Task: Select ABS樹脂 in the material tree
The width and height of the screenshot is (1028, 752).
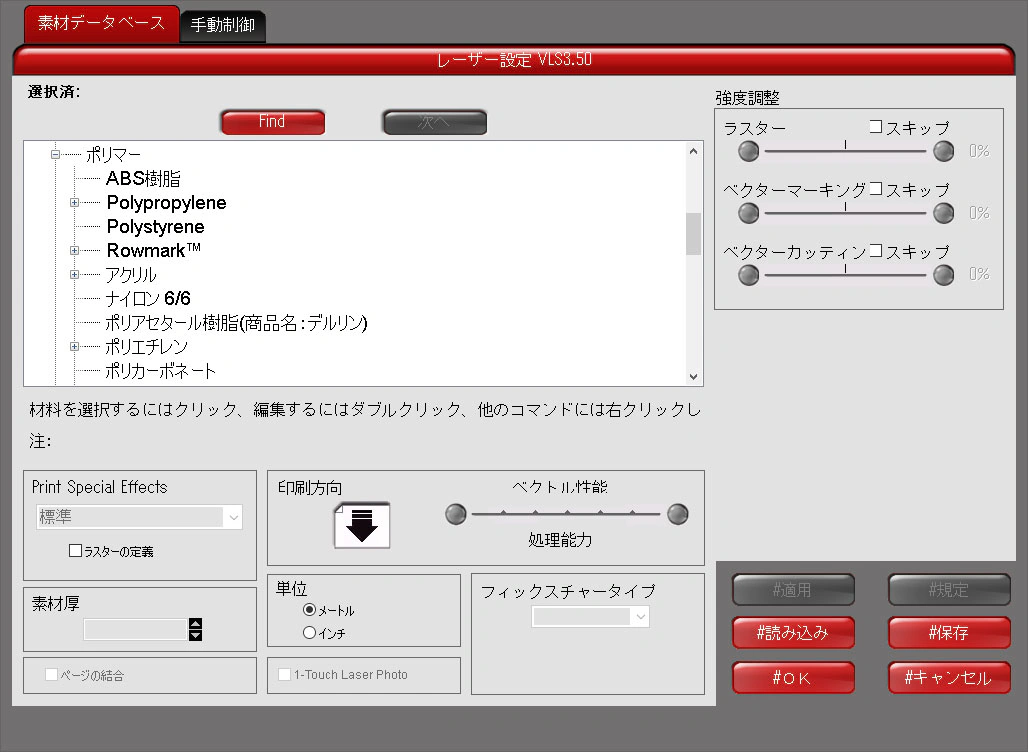Action: [x=143, y=178]
